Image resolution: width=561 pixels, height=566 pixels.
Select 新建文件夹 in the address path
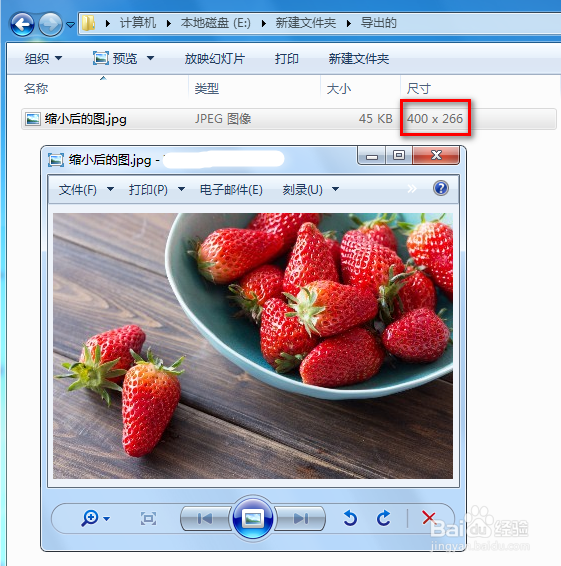click(x=305, y=23)
